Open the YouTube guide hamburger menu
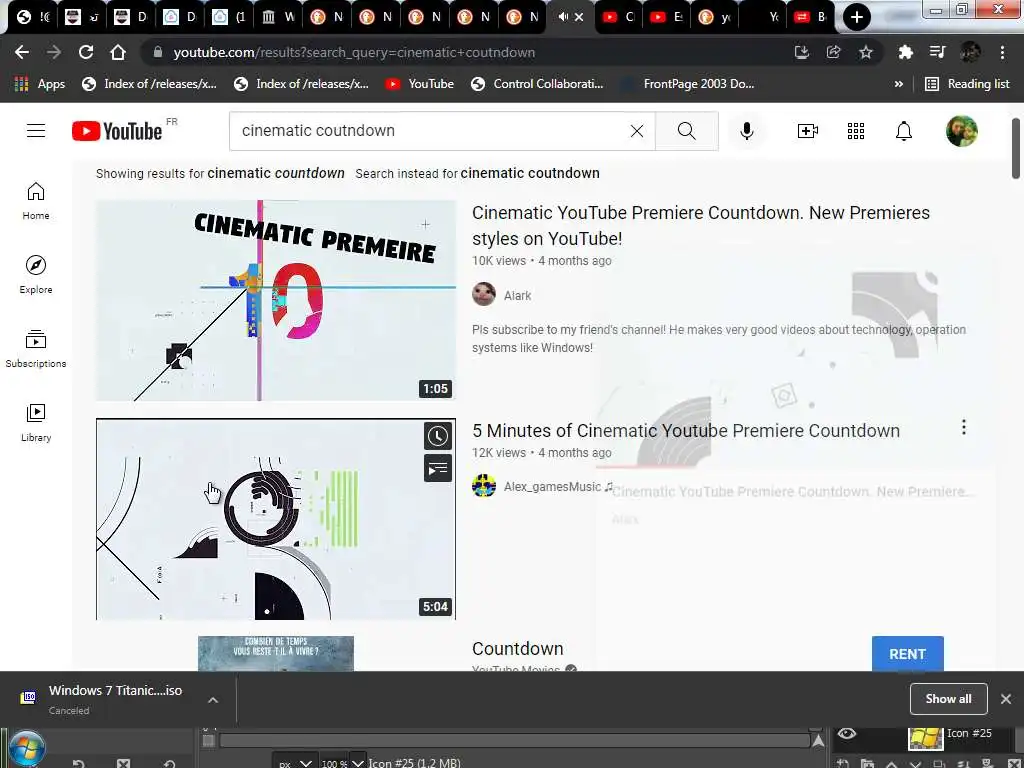 (36, 131)
